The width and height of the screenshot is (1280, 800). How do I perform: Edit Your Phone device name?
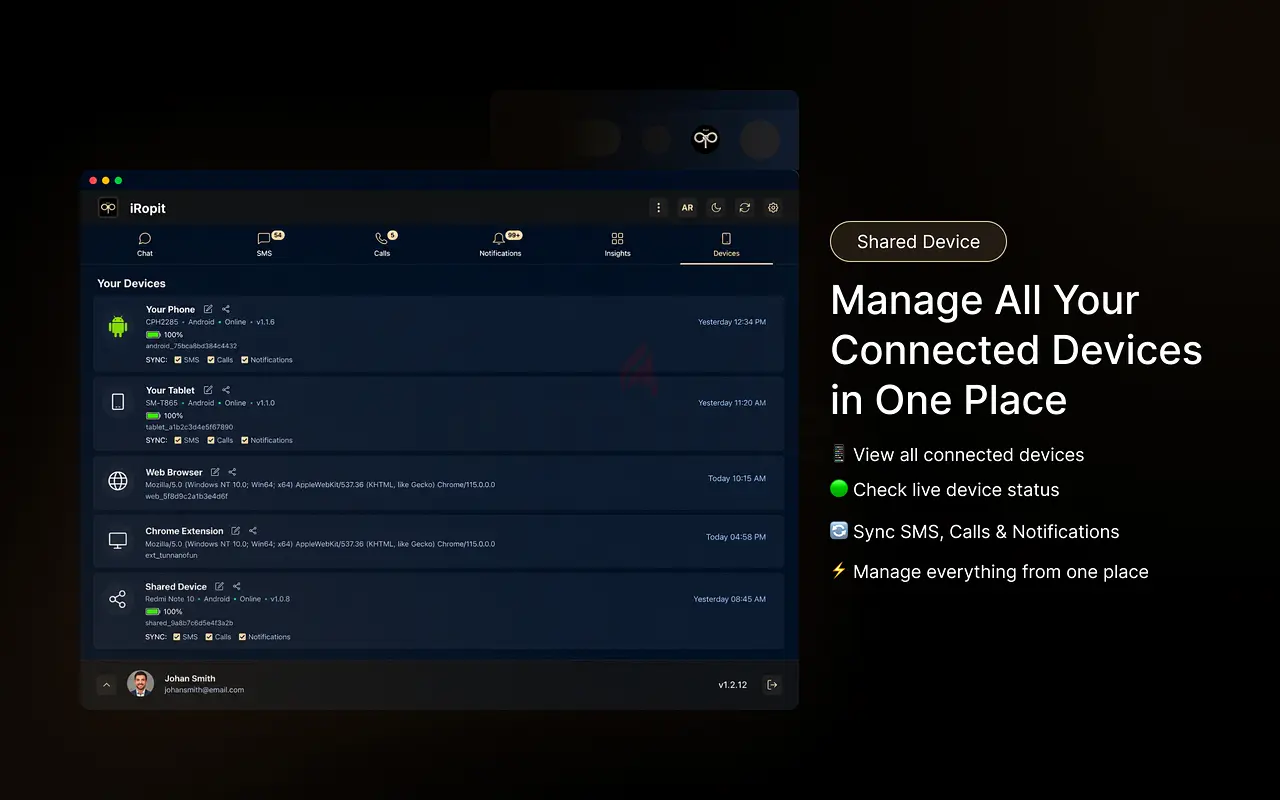coord(208,309)
